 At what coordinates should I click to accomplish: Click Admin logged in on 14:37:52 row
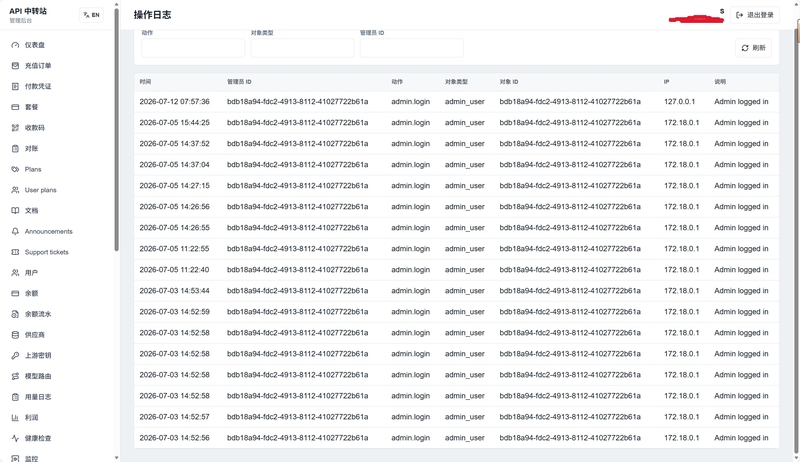click(741, 144)
